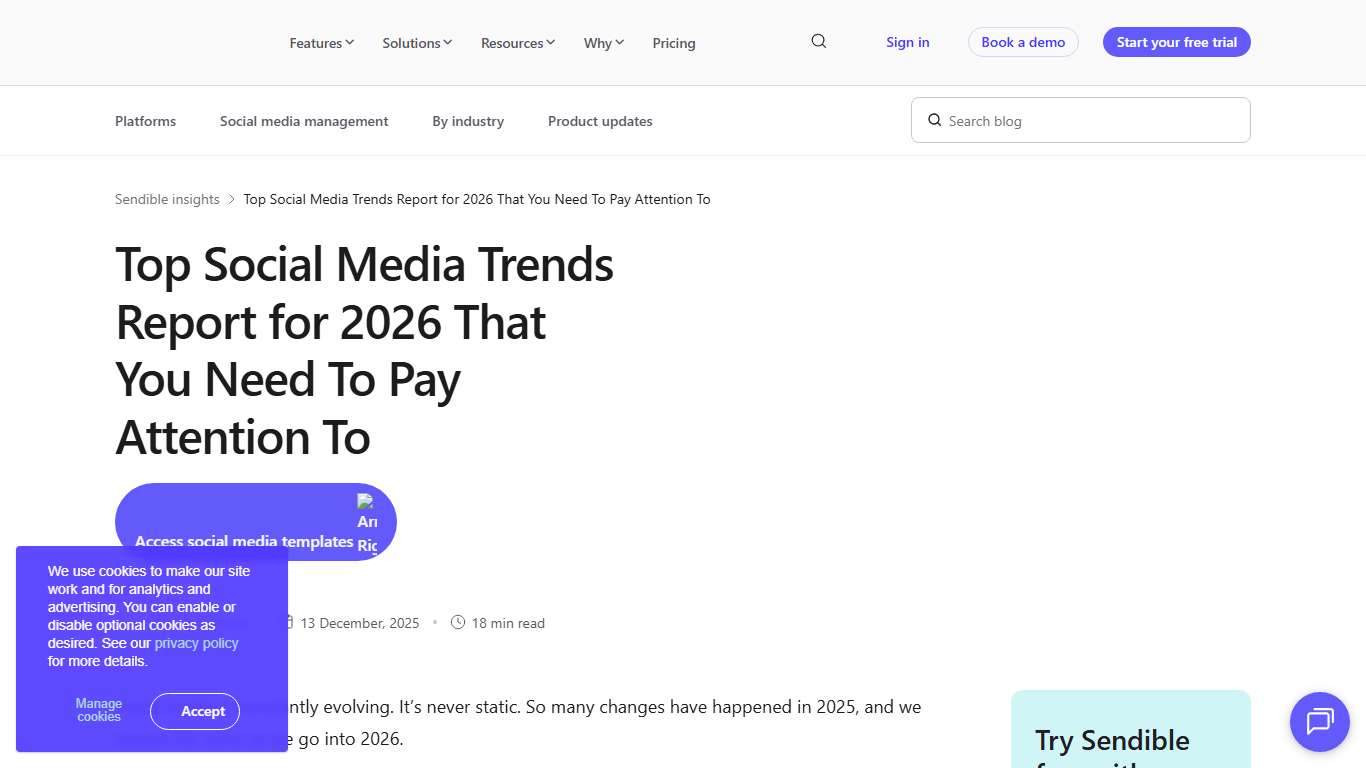This screenshot has width=1366, height=768.
Task: Click the Sign in link
Action: 907,42
